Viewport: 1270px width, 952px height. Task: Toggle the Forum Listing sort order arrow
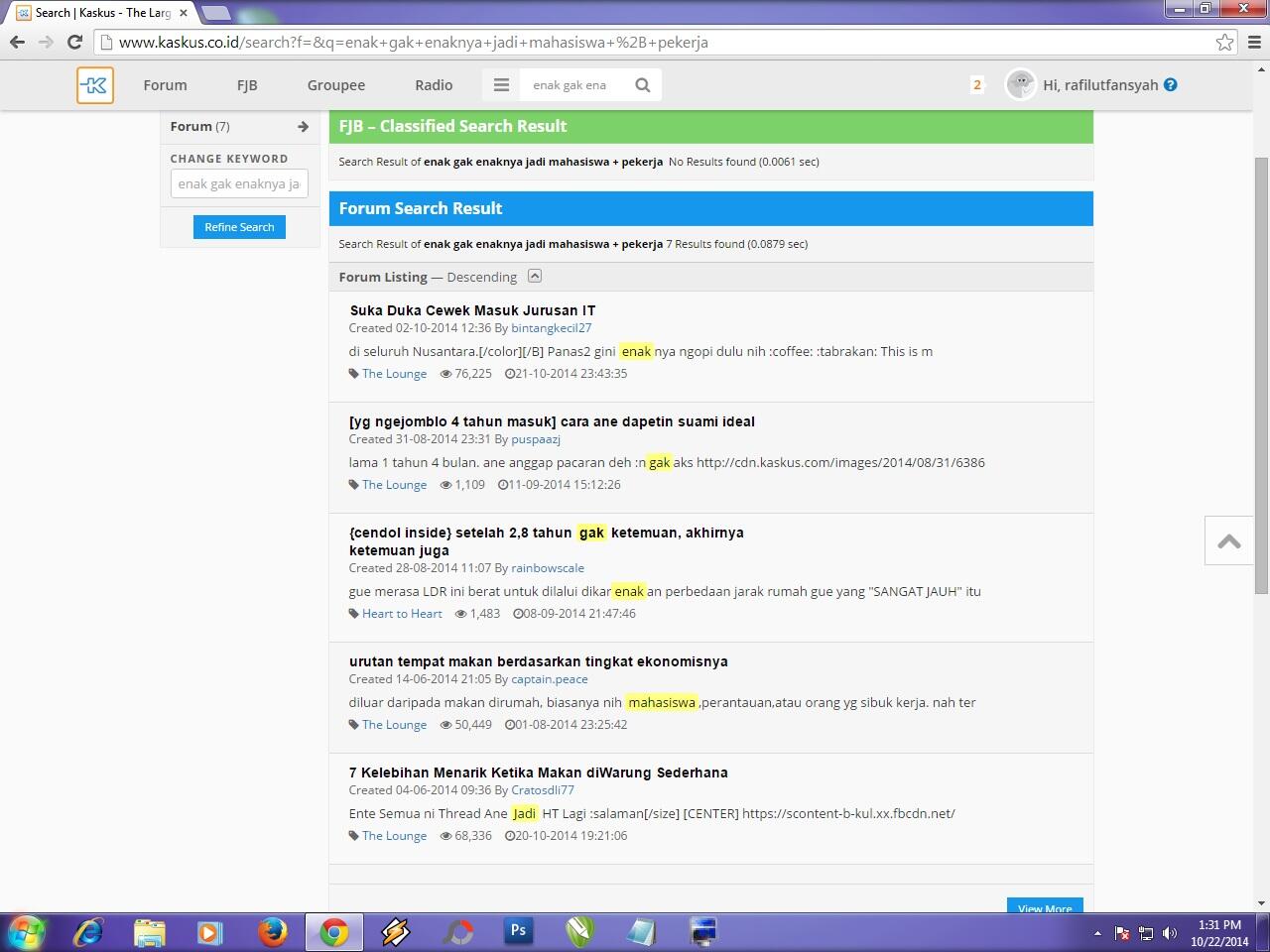click(x=534, y=277)
